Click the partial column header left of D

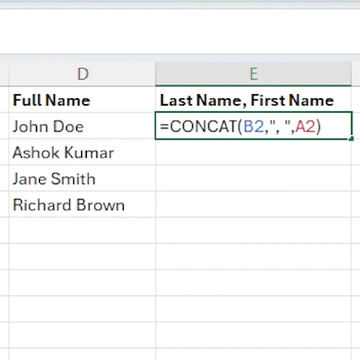4,74
